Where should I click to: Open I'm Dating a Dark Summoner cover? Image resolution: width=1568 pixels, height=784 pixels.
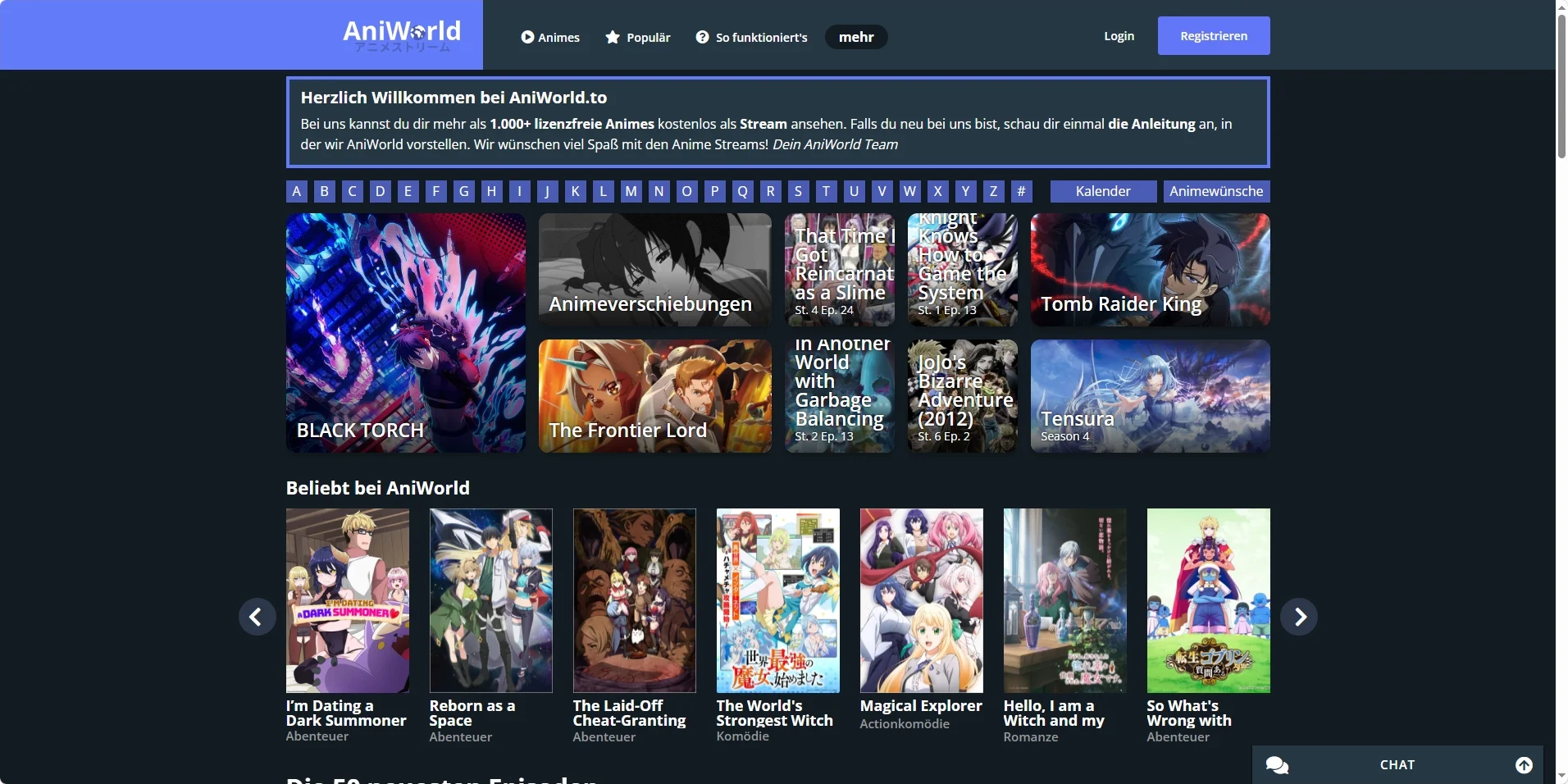348,600
